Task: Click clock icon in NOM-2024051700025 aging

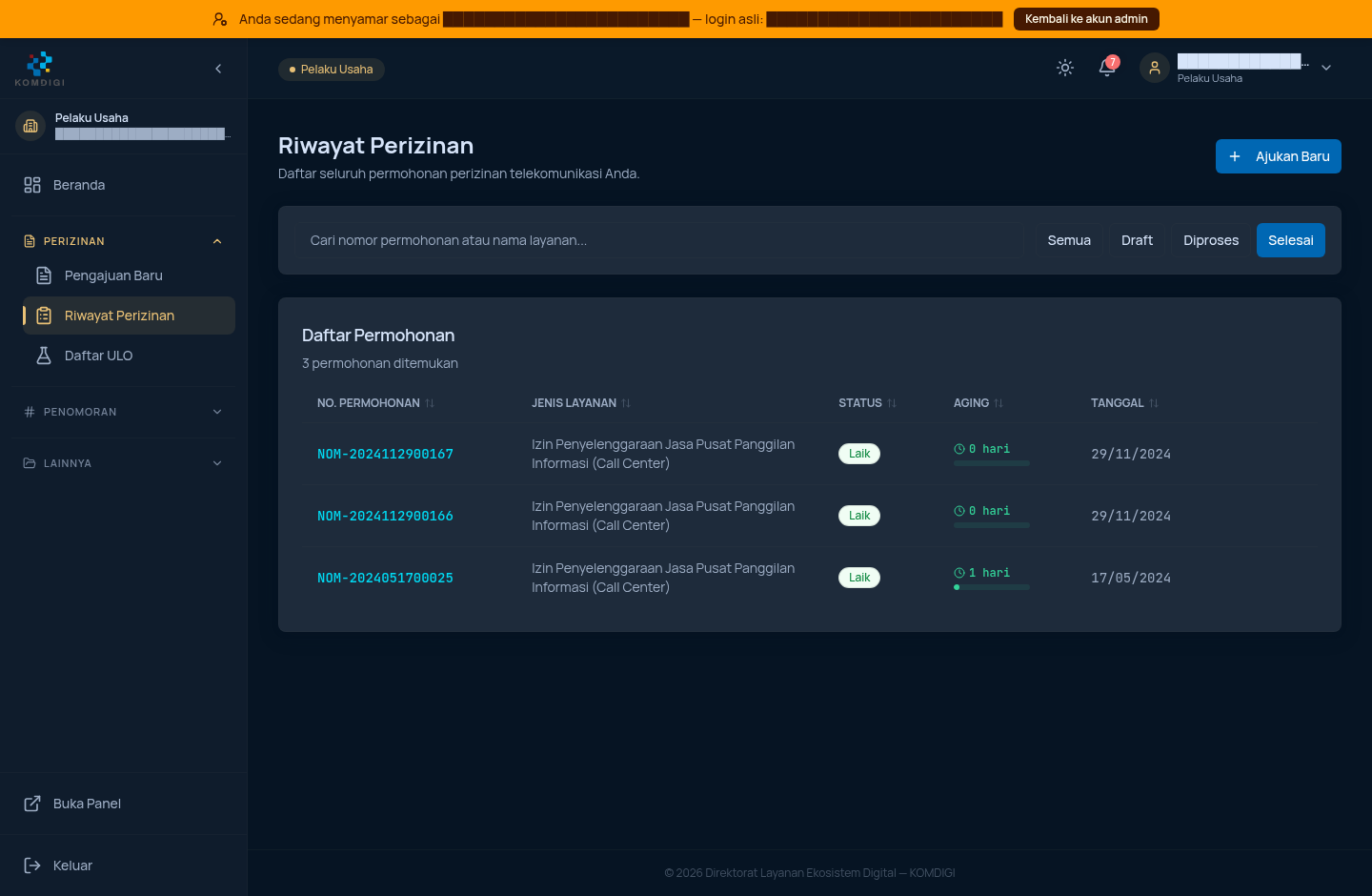Action: pos(959,573)
